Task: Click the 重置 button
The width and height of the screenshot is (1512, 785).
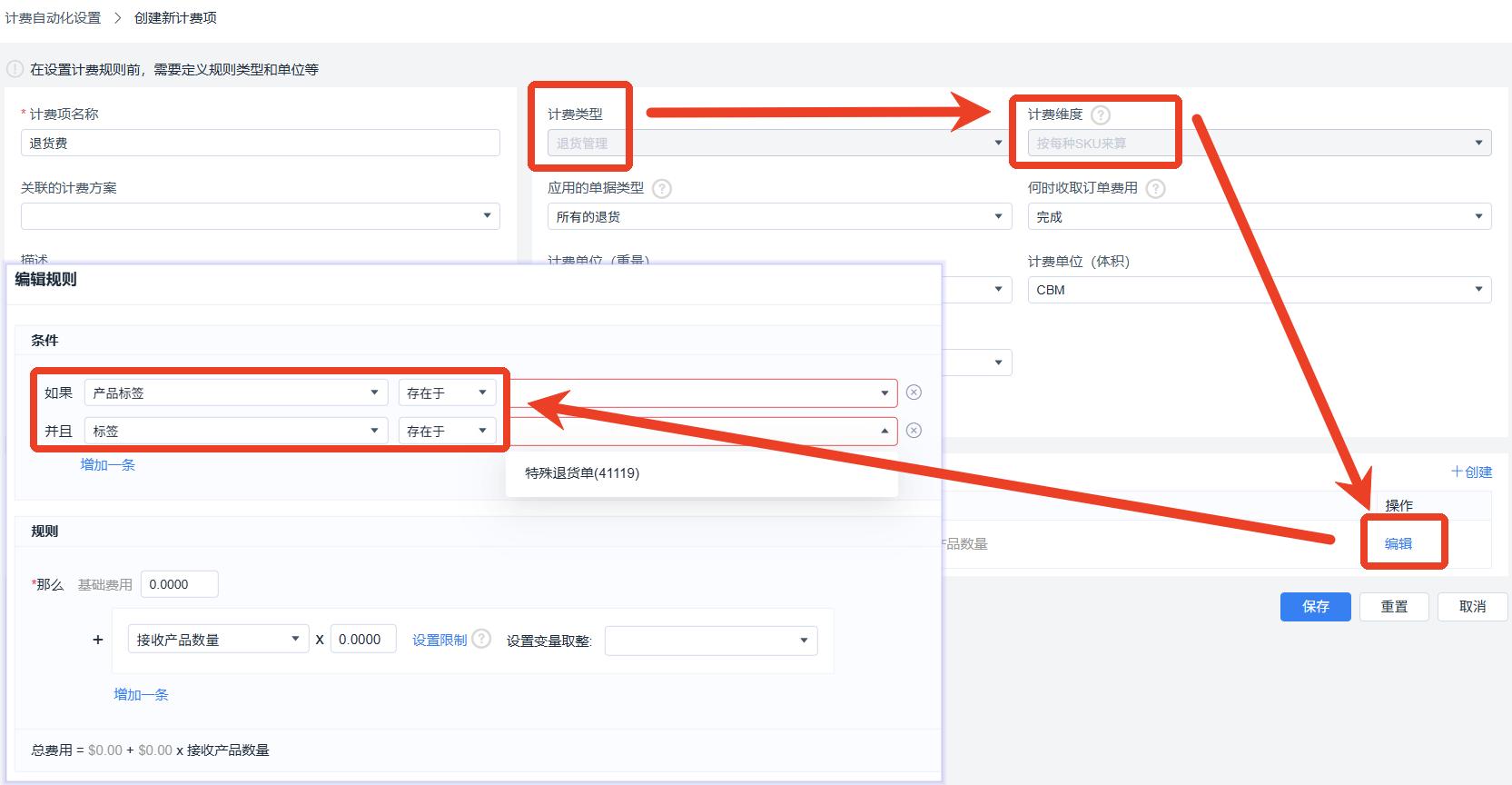Action: pyautogui.click(x=1394, y=606)
